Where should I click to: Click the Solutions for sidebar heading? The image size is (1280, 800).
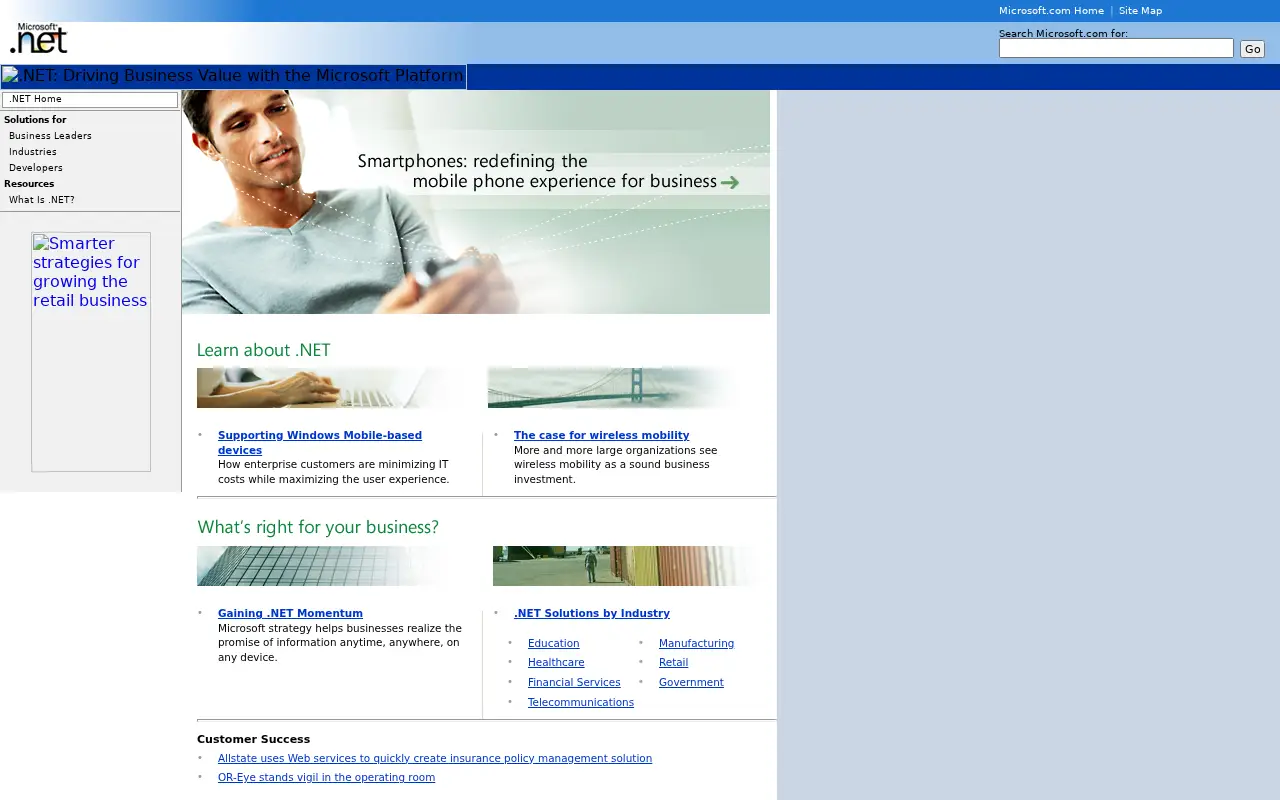(x=35, y=120)
